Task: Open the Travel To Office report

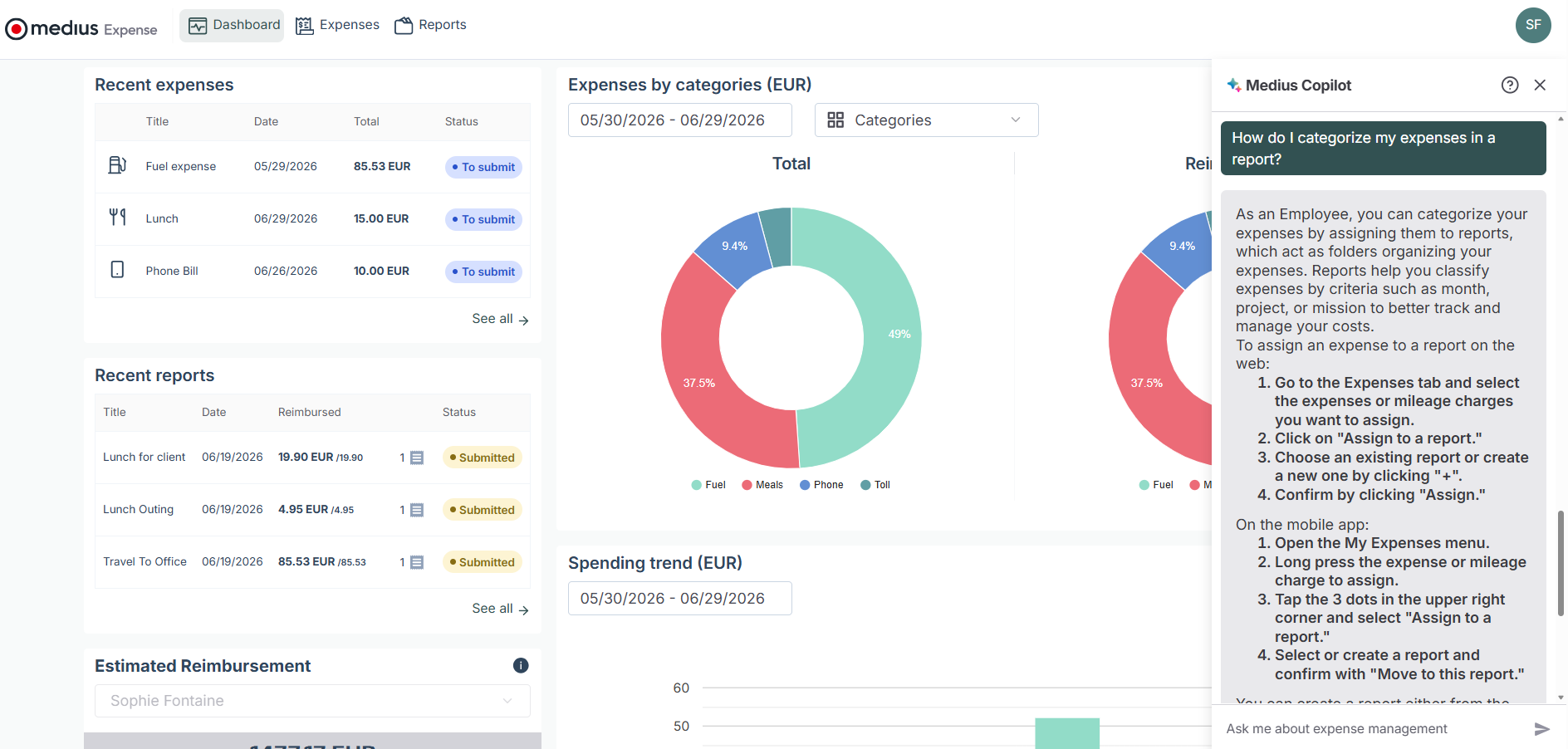Action: tap(145, 561)
